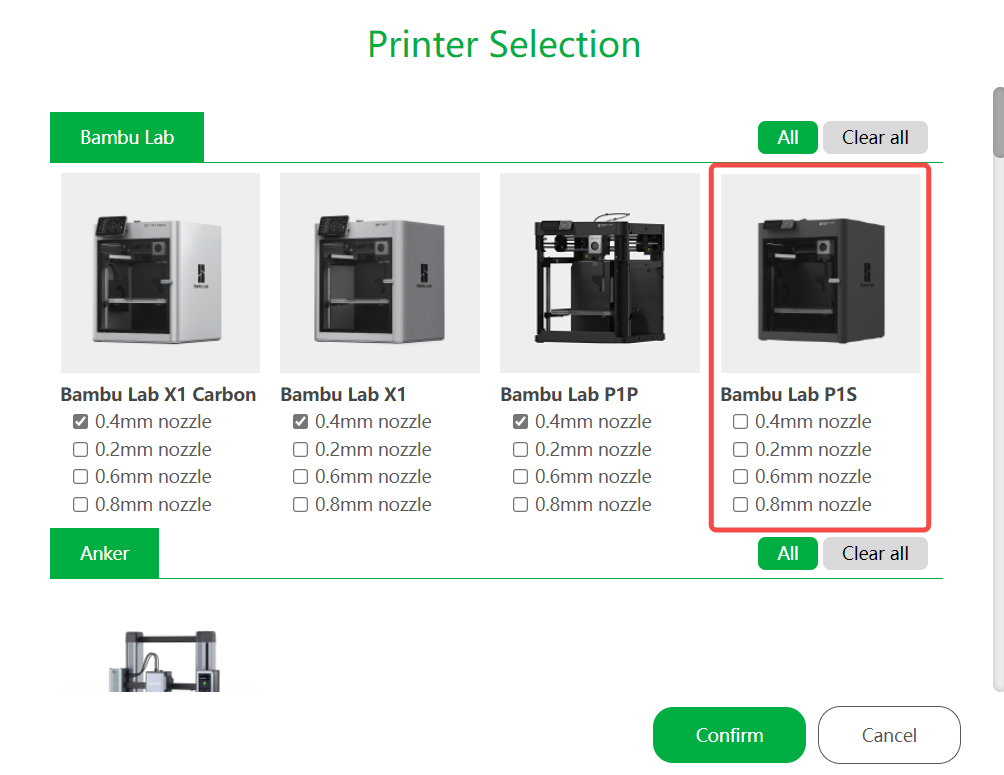Enable X1 Carbon 0.6mm nozzle checkbox

[x=80, y=477]
